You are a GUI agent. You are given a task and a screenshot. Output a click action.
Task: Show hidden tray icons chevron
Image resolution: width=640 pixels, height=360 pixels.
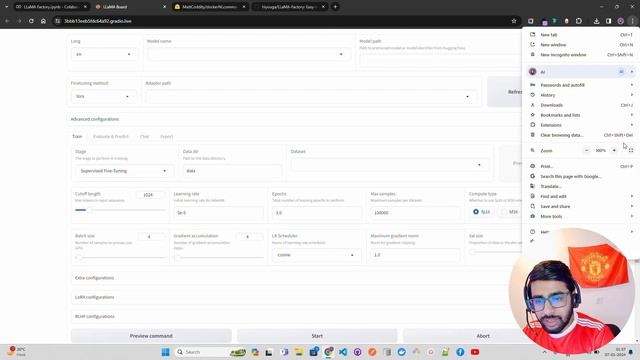pos(544,352)
